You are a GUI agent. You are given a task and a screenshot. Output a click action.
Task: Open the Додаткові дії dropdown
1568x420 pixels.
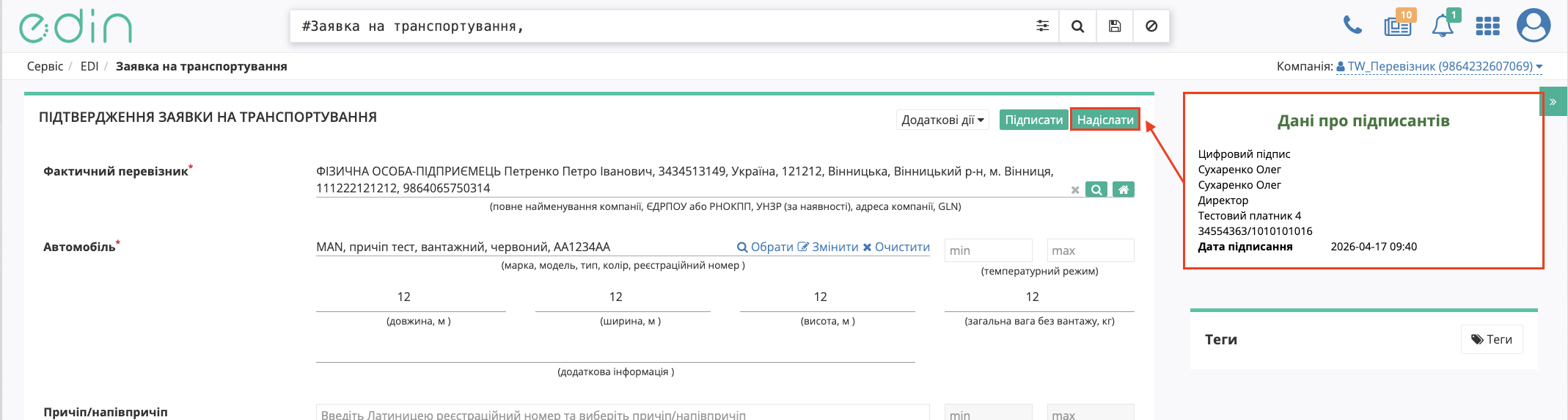(x=942, y=120)
